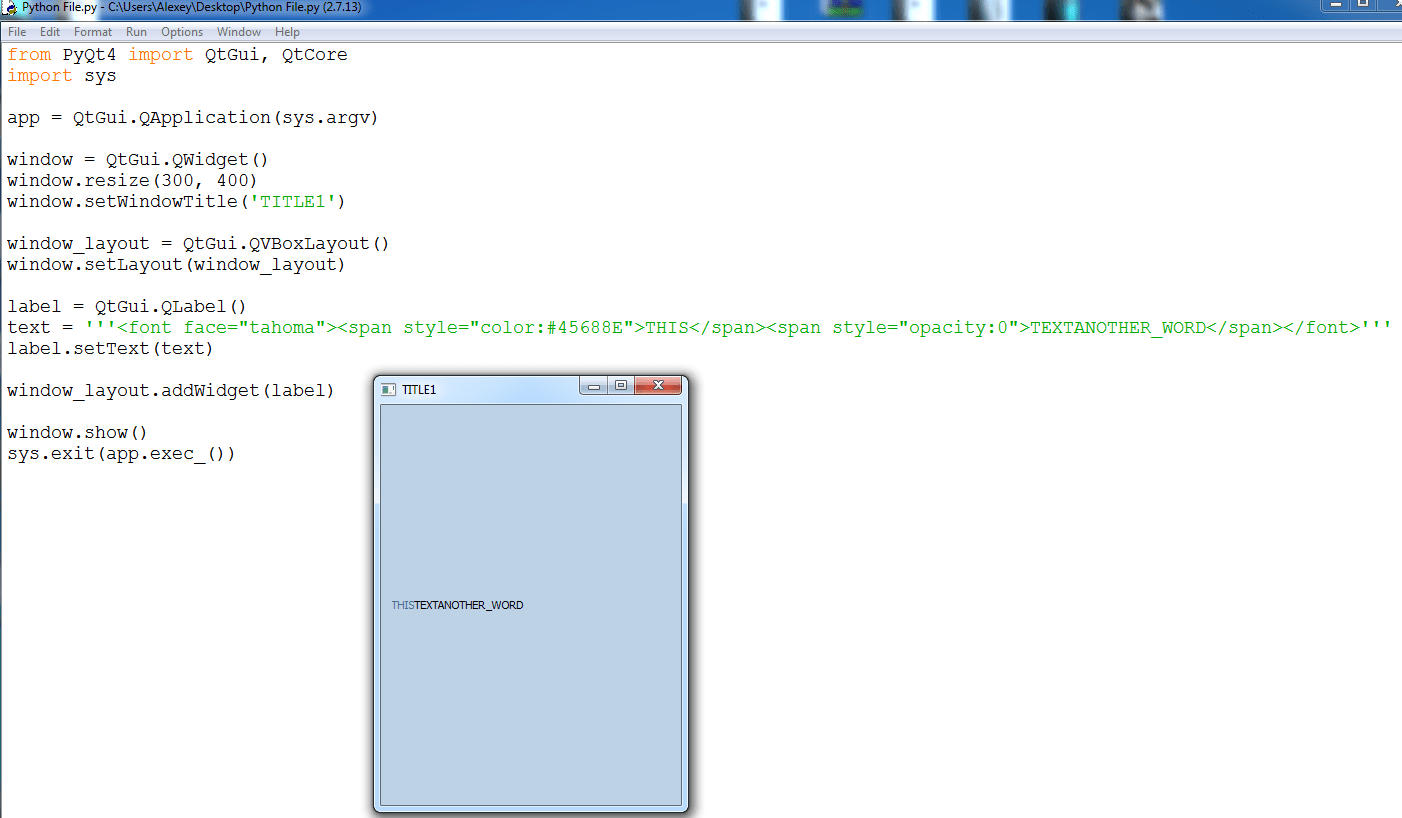Viewport: 1402px width, 818px height.
Task: Minimize the IDLE editor window
Action: 1336,7
